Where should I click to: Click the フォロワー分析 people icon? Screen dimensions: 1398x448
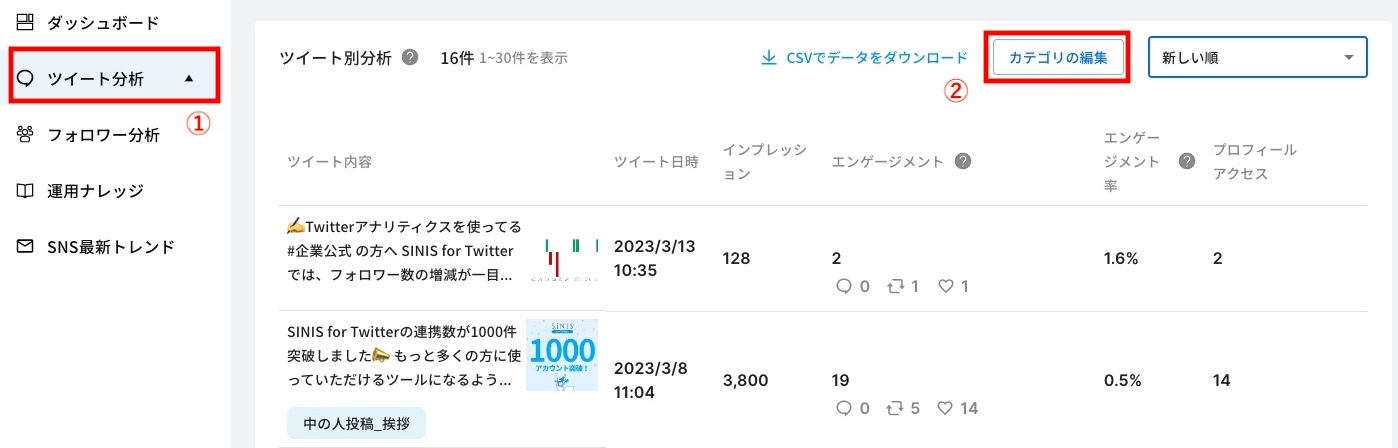tap(27, 134)
